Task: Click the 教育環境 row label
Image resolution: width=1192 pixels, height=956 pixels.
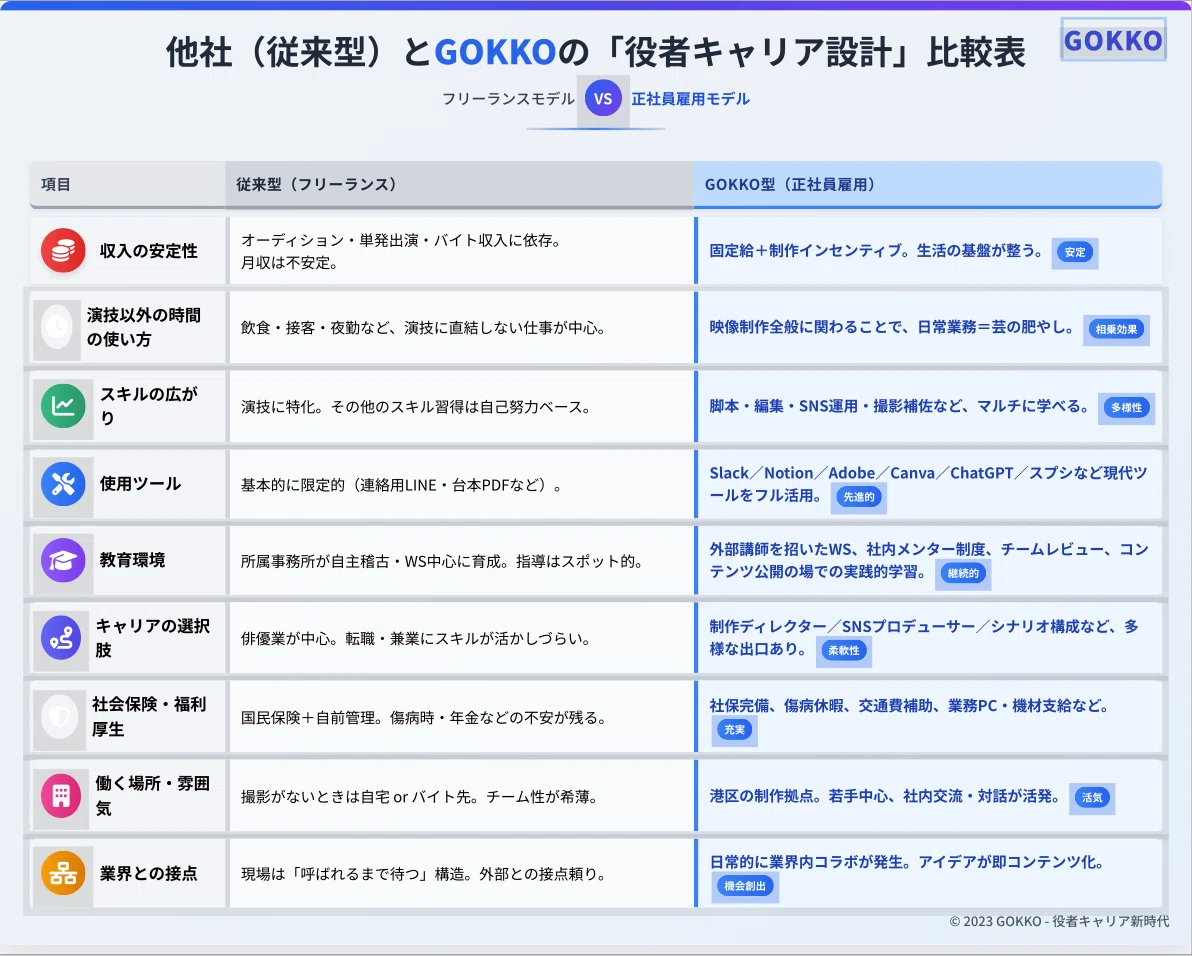Action: (132, 560)
